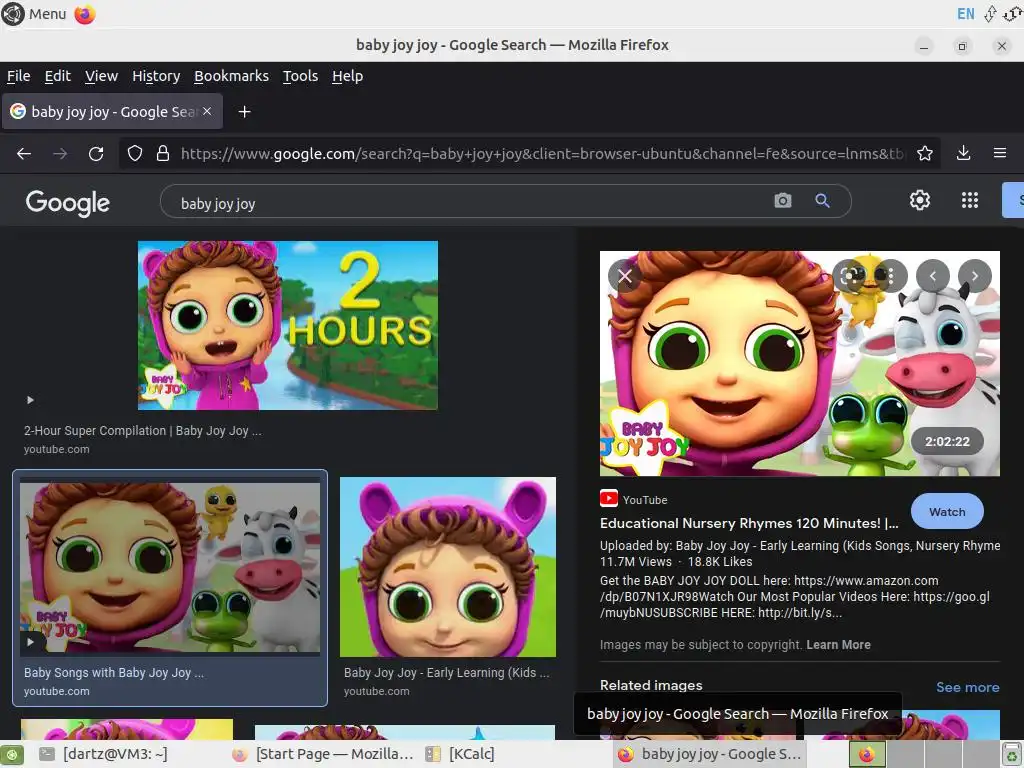Open 2-Hour Super Compilation result title
This screenshot has height=768, width=1024.
(142, 430)
